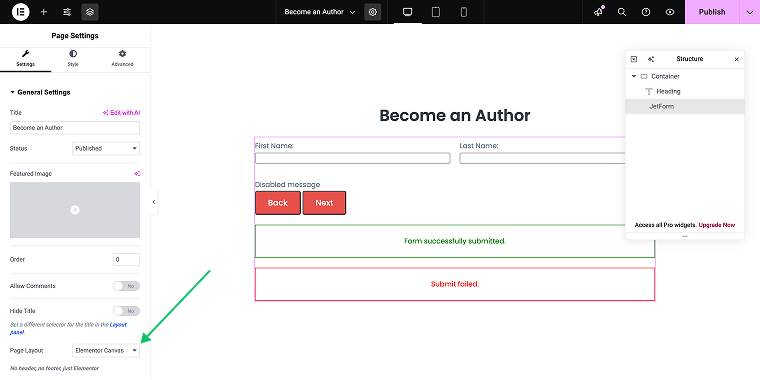Screen dimensions: 760x380
Task: Preview changes with the eye icon
Action: coord(670,12)
